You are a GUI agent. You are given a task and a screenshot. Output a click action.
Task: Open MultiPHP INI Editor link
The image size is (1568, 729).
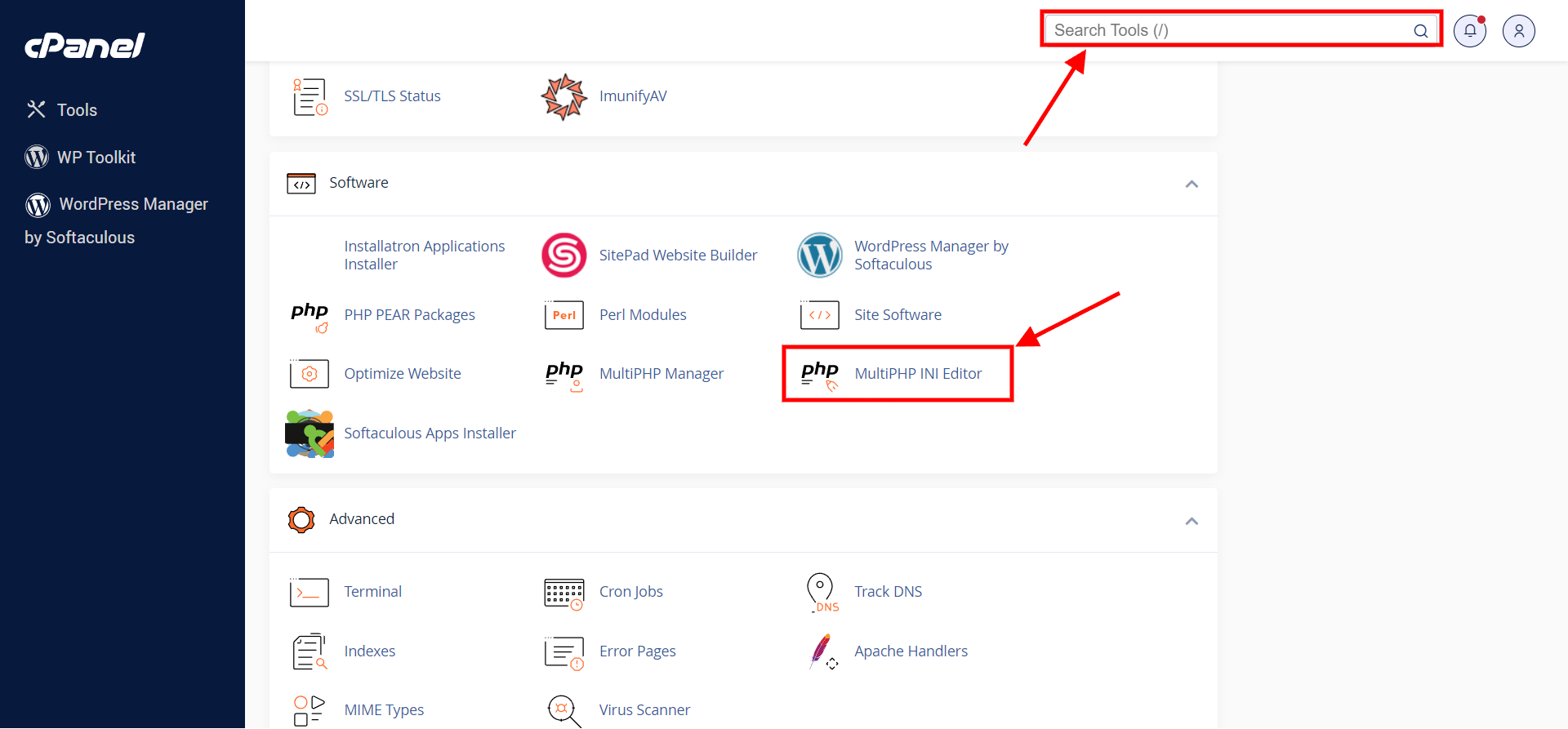click(x=918, y=374)
